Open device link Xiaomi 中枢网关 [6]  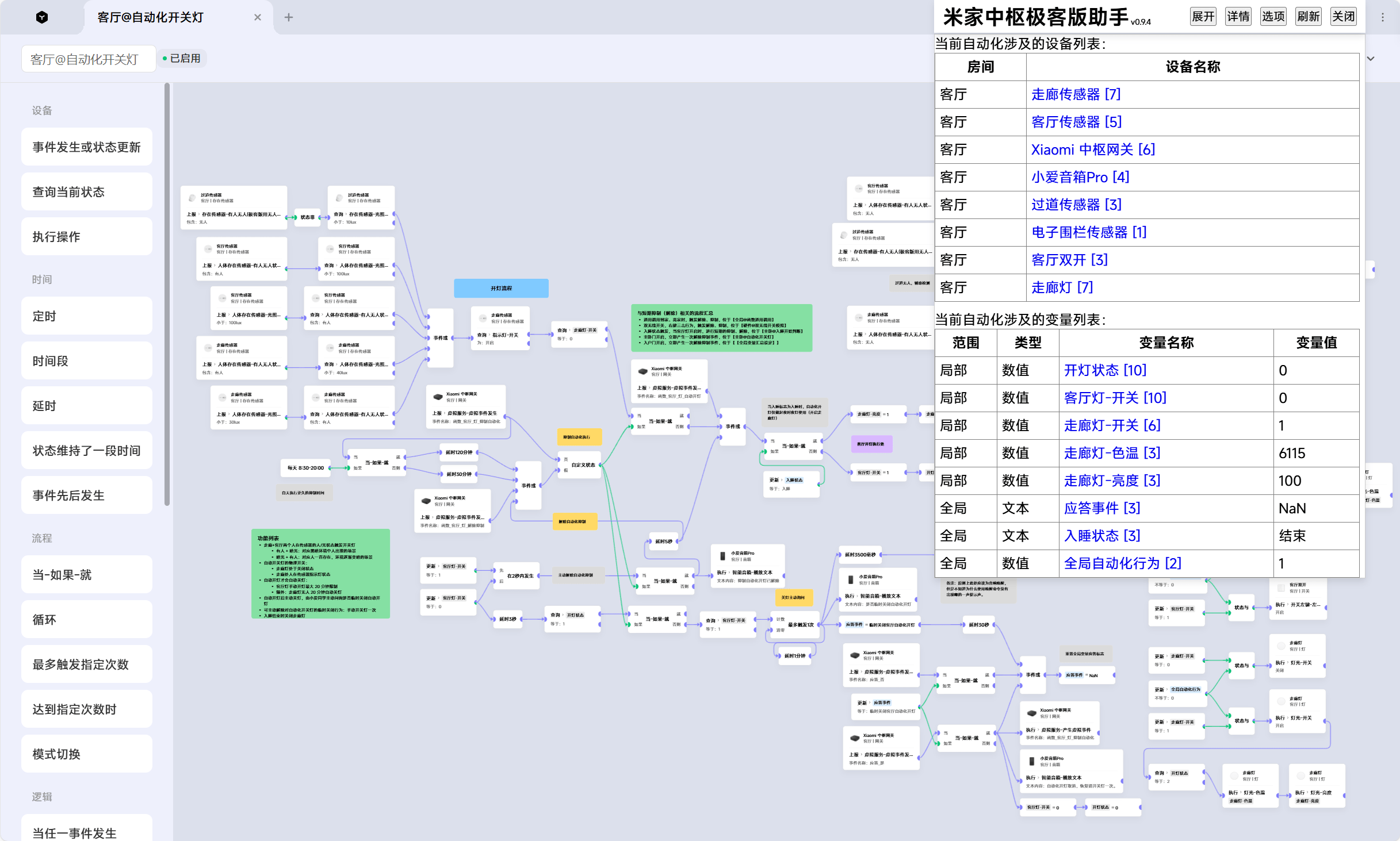tap(1093, 149)
